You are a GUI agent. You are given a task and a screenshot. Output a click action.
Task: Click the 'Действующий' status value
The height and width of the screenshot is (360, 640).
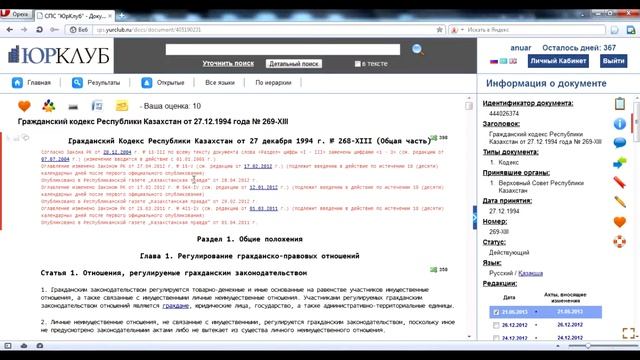pos(509,253)
